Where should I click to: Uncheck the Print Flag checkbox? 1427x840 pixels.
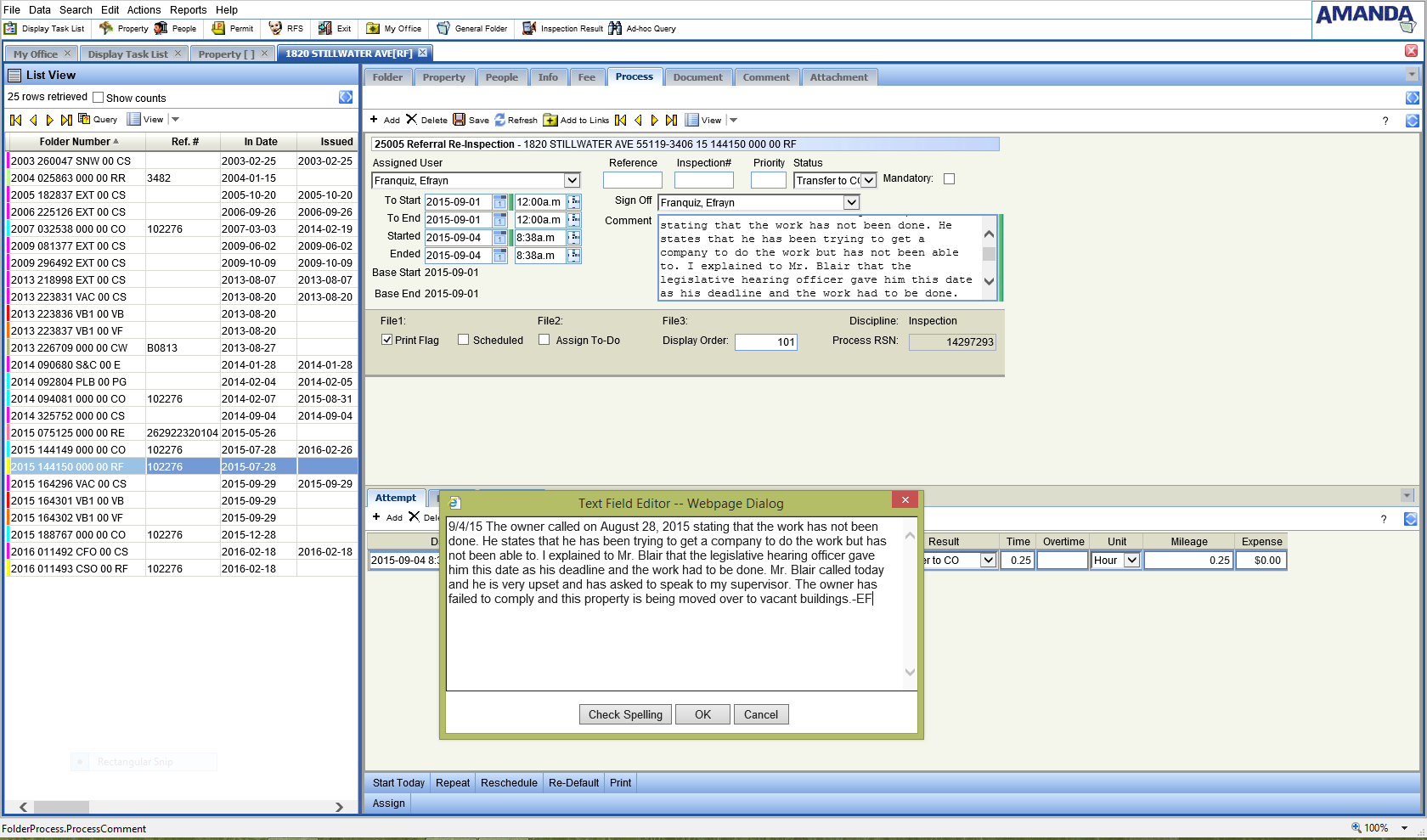point(387,340)
